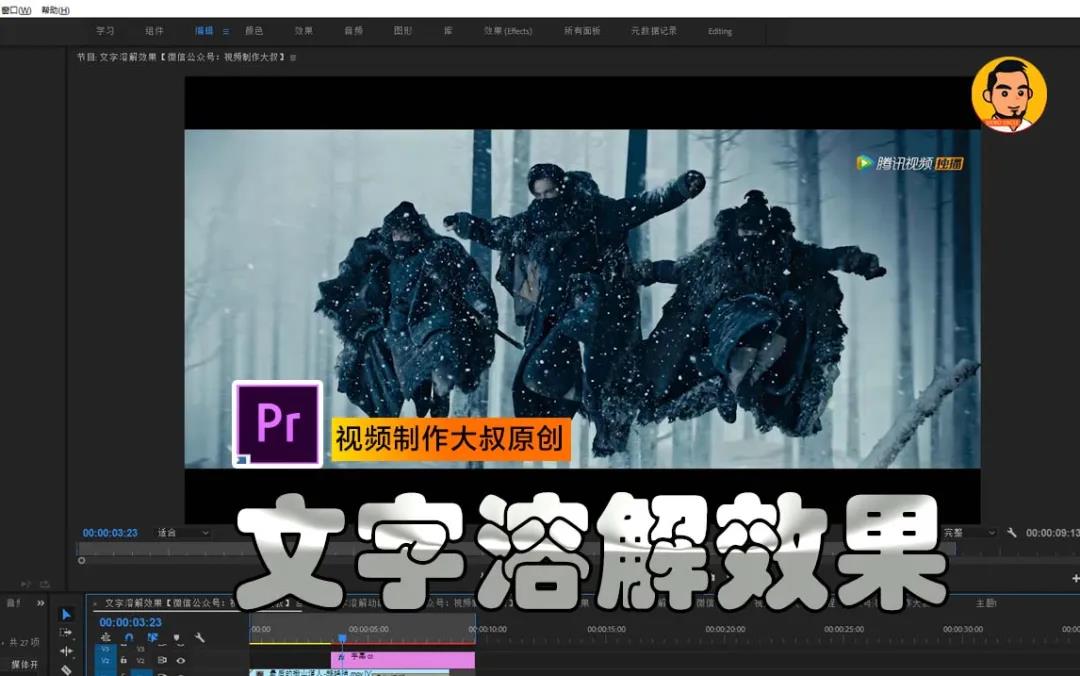Click the program monitor video preview
The height and width of the screenshot is (676, 1080).
[x=582, y=298]
